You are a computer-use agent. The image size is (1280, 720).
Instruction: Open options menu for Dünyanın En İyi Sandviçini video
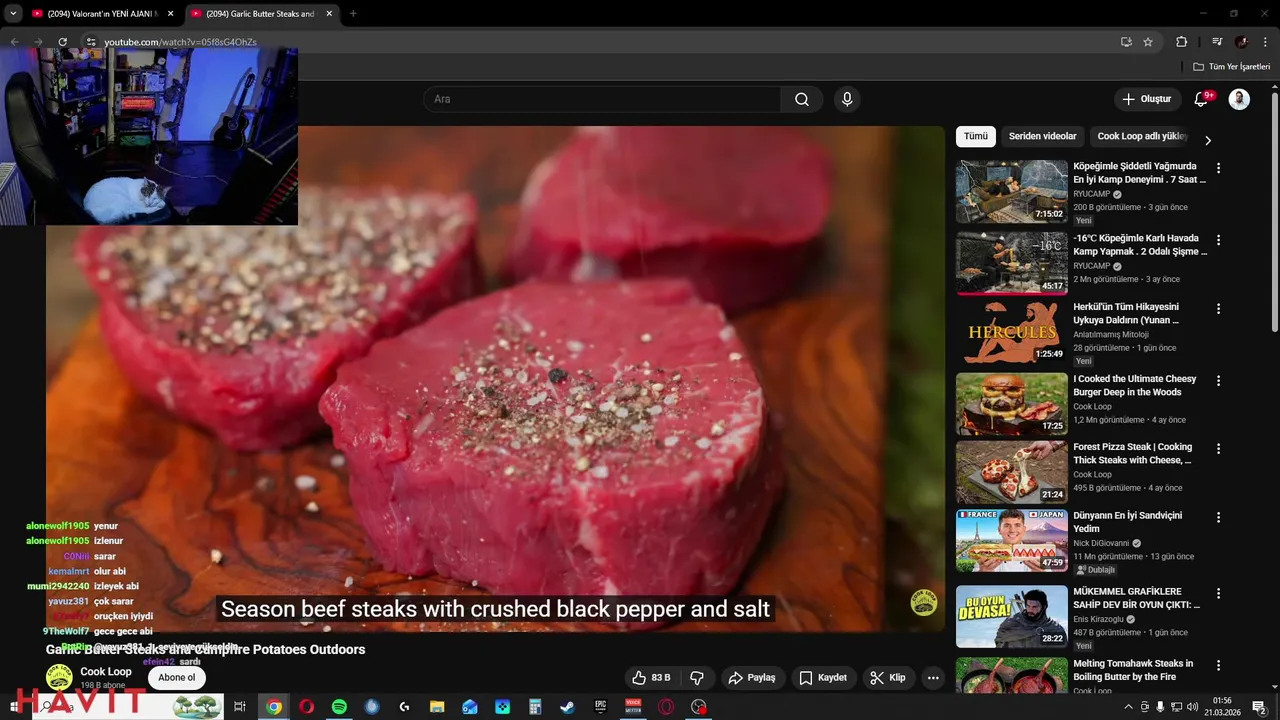[1218, 518]
